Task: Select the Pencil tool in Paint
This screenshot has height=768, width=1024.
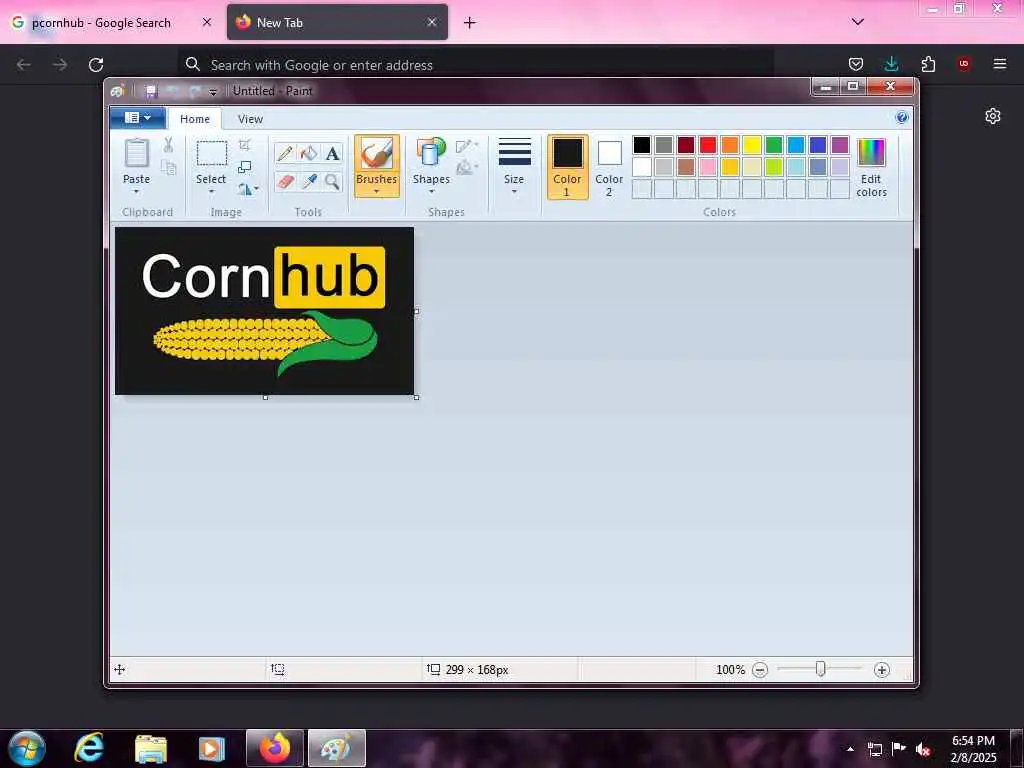Action: (x=285, y=153)
